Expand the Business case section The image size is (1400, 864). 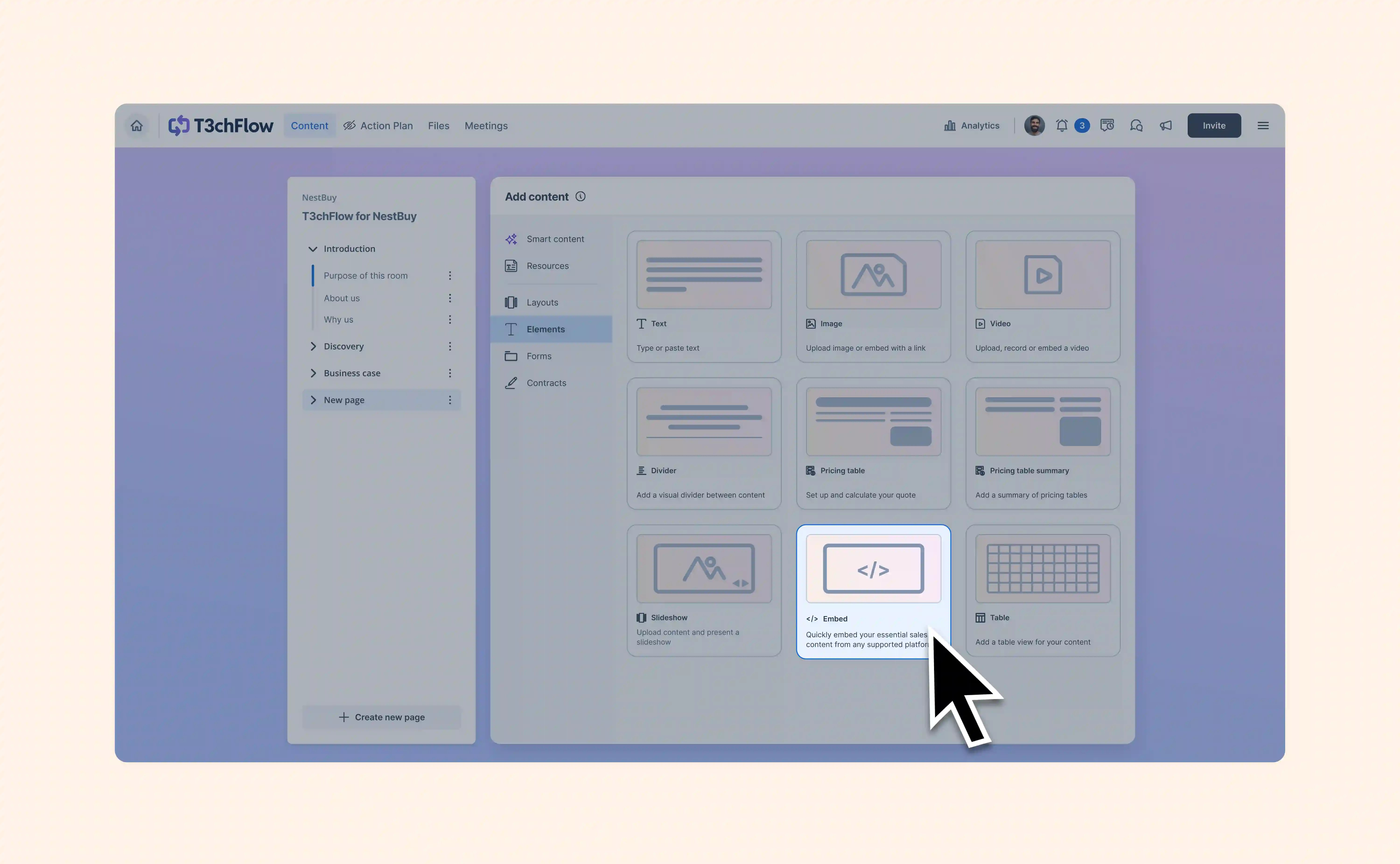pos(314,373)
